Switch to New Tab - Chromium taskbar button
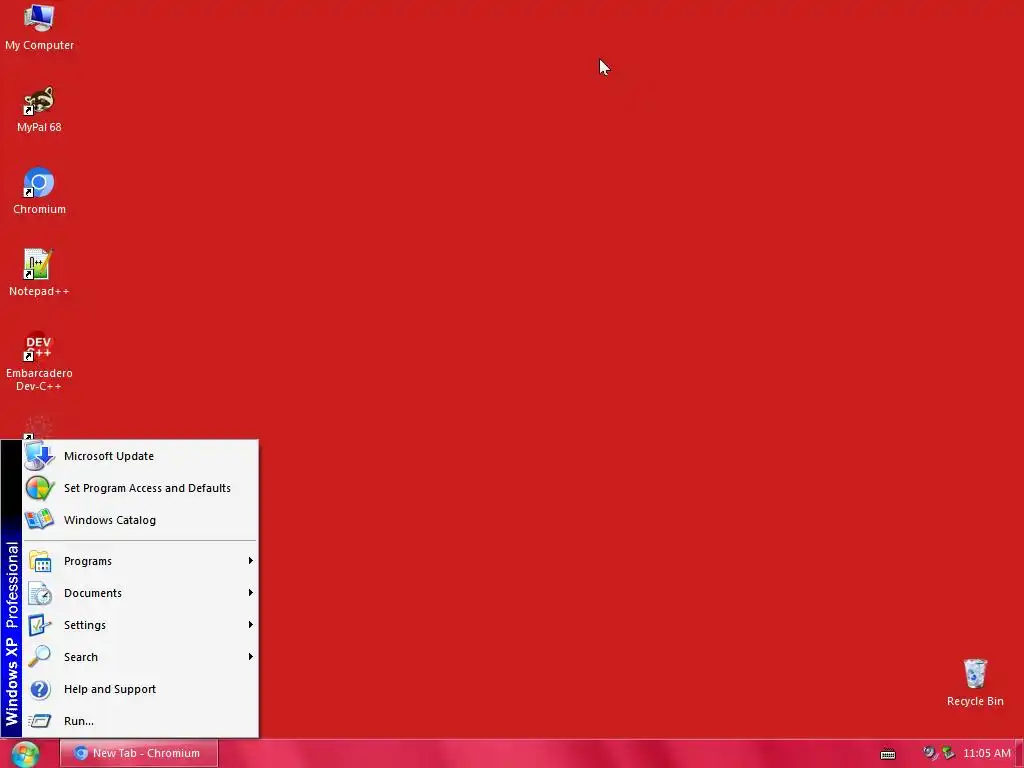 (138, 753)
